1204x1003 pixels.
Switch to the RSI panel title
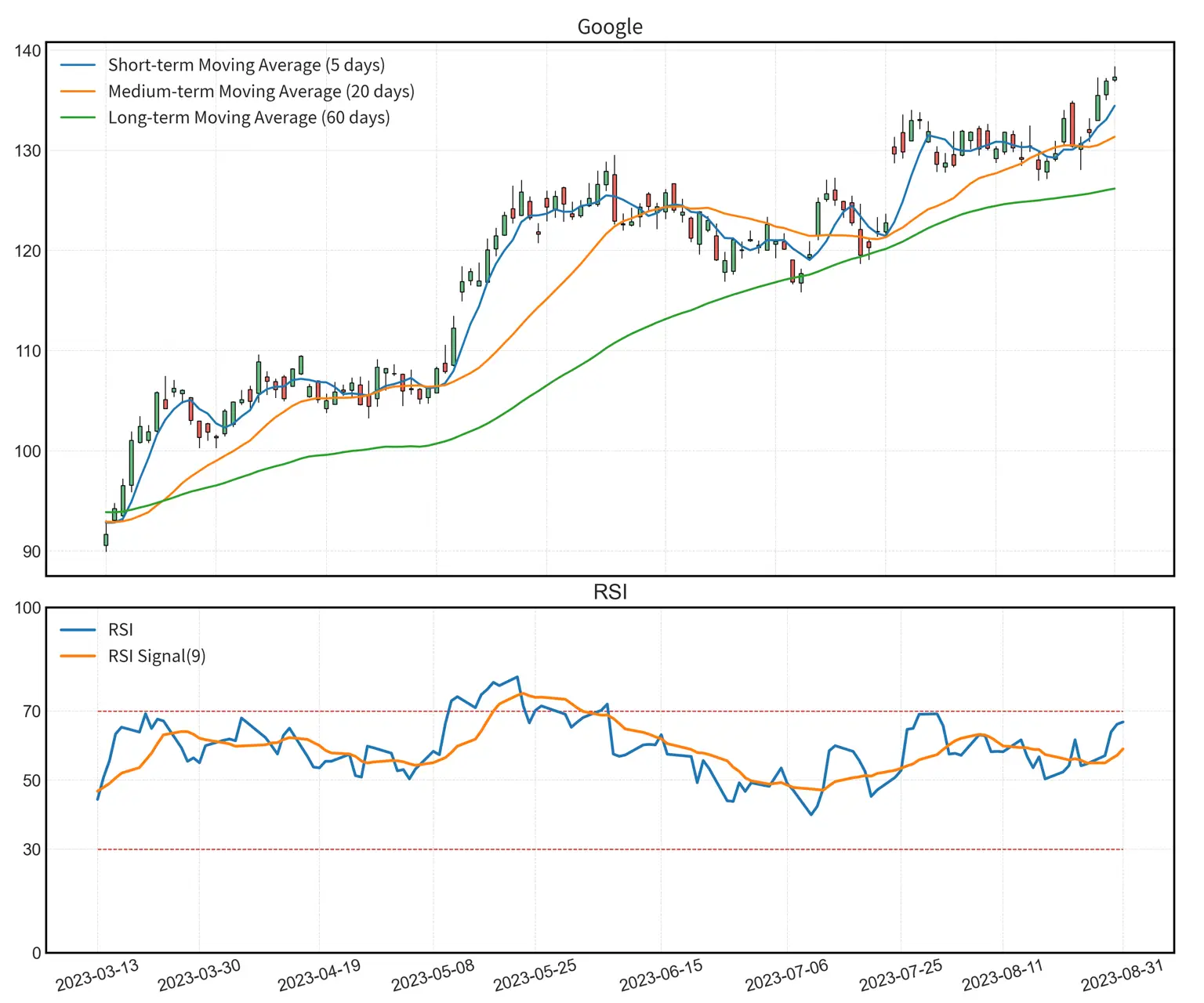tap(611, 592)
